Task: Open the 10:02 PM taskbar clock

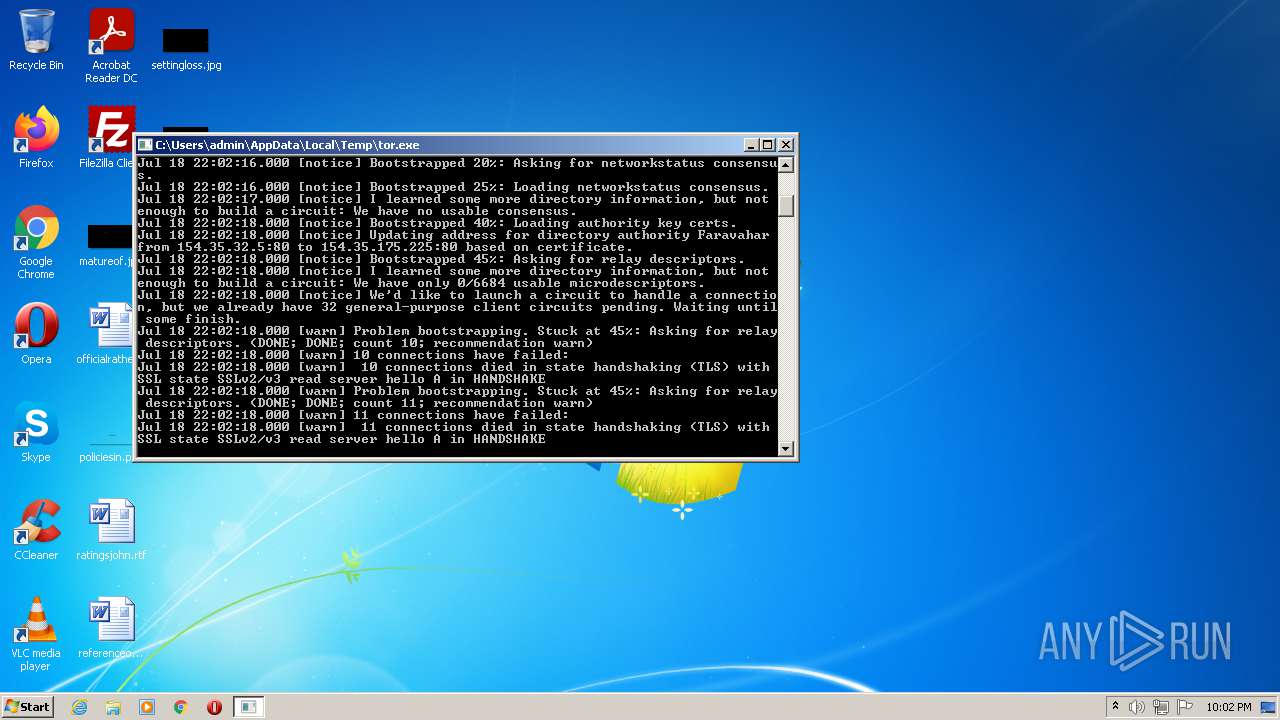Action: [1229, 707]
